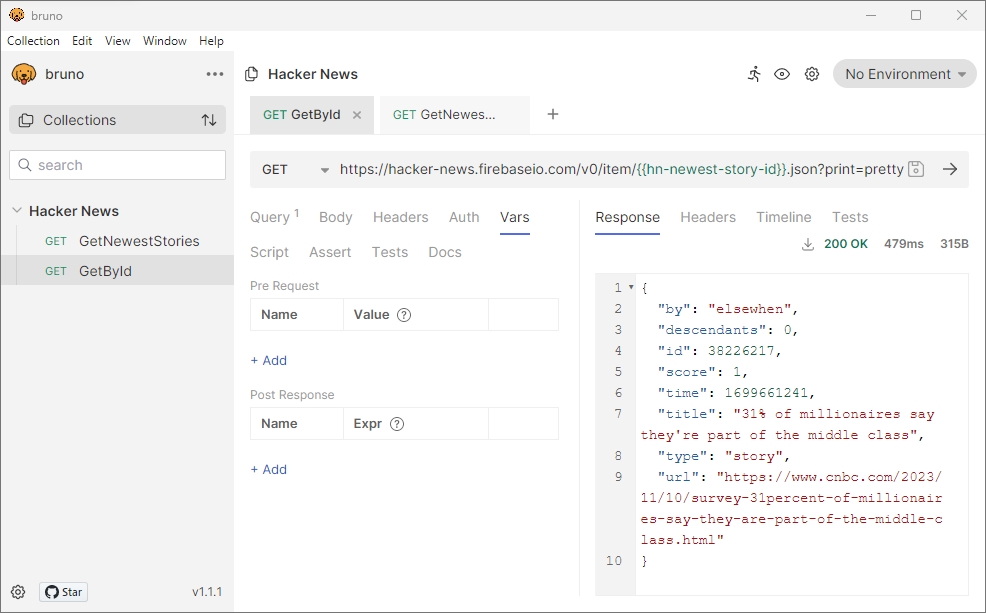Collapse the Hacker News collection
The width and height of the screenshot is (986, 613).
(x=17, y=211)
